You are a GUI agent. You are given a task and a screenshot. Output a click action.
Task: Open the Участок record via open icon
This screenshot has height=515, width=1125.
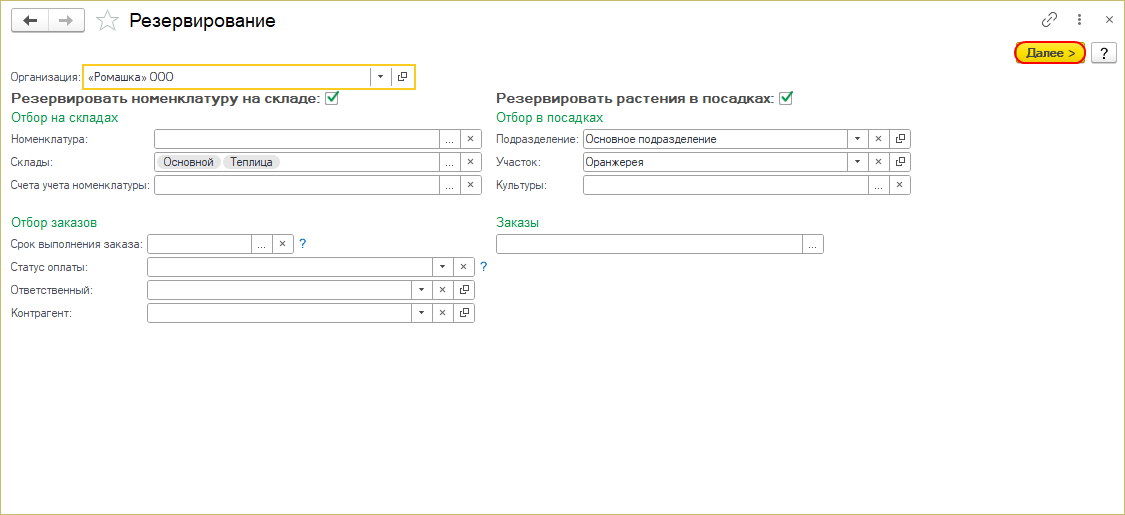(x=900, y=162)
